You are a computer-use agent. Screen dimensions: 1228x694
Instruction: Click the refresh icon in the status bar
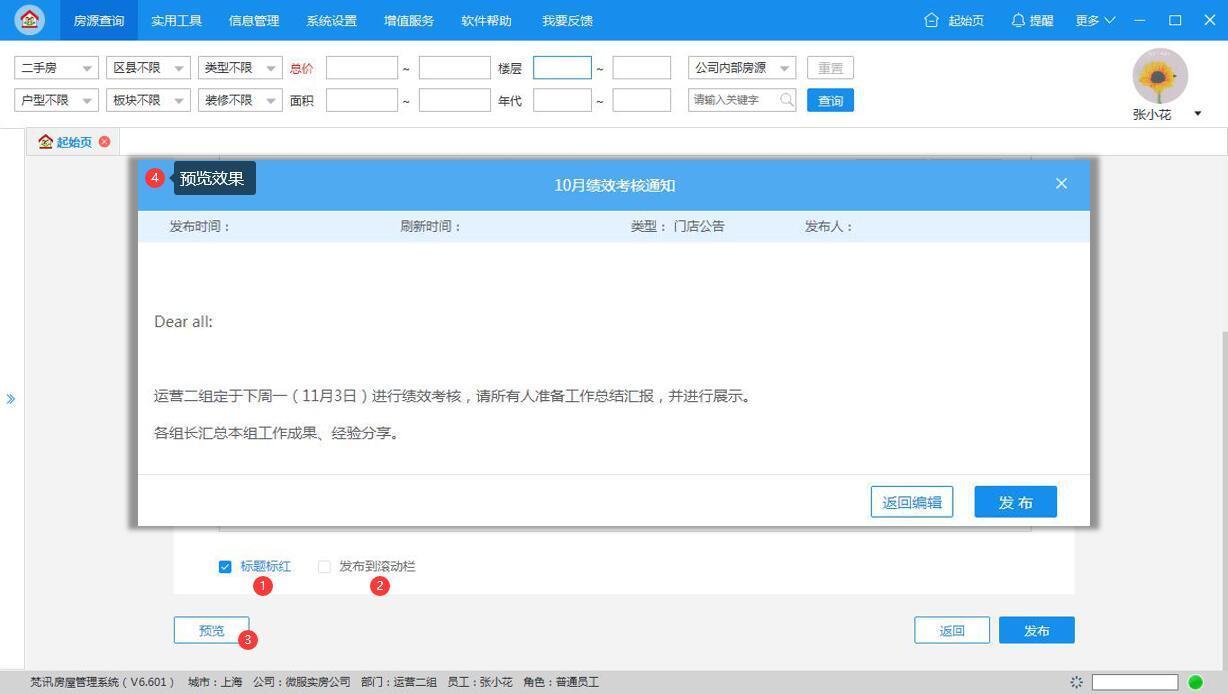coord(1075,681)
